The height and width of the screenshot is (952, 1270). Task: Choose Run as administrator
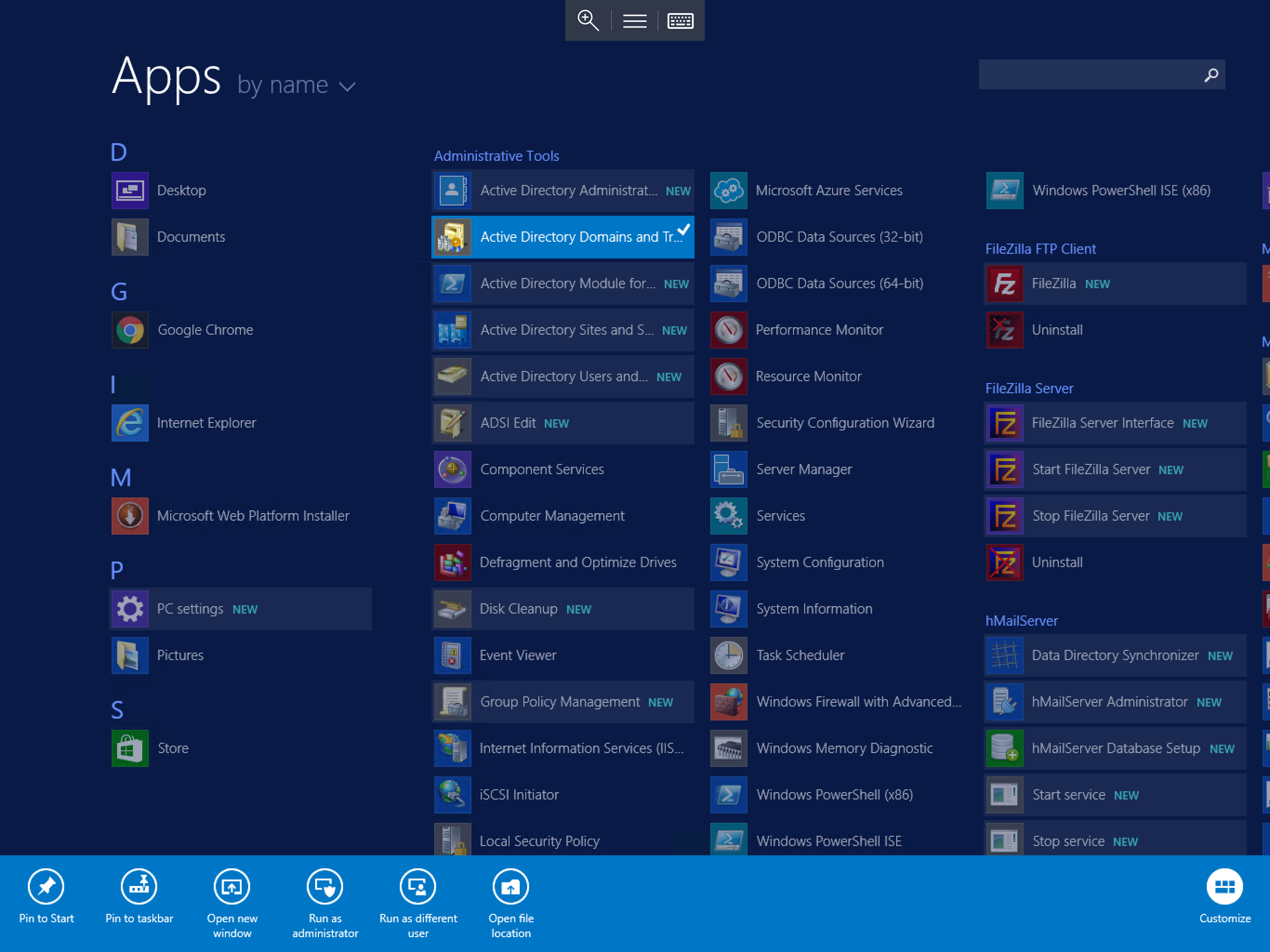pos(325,903)
